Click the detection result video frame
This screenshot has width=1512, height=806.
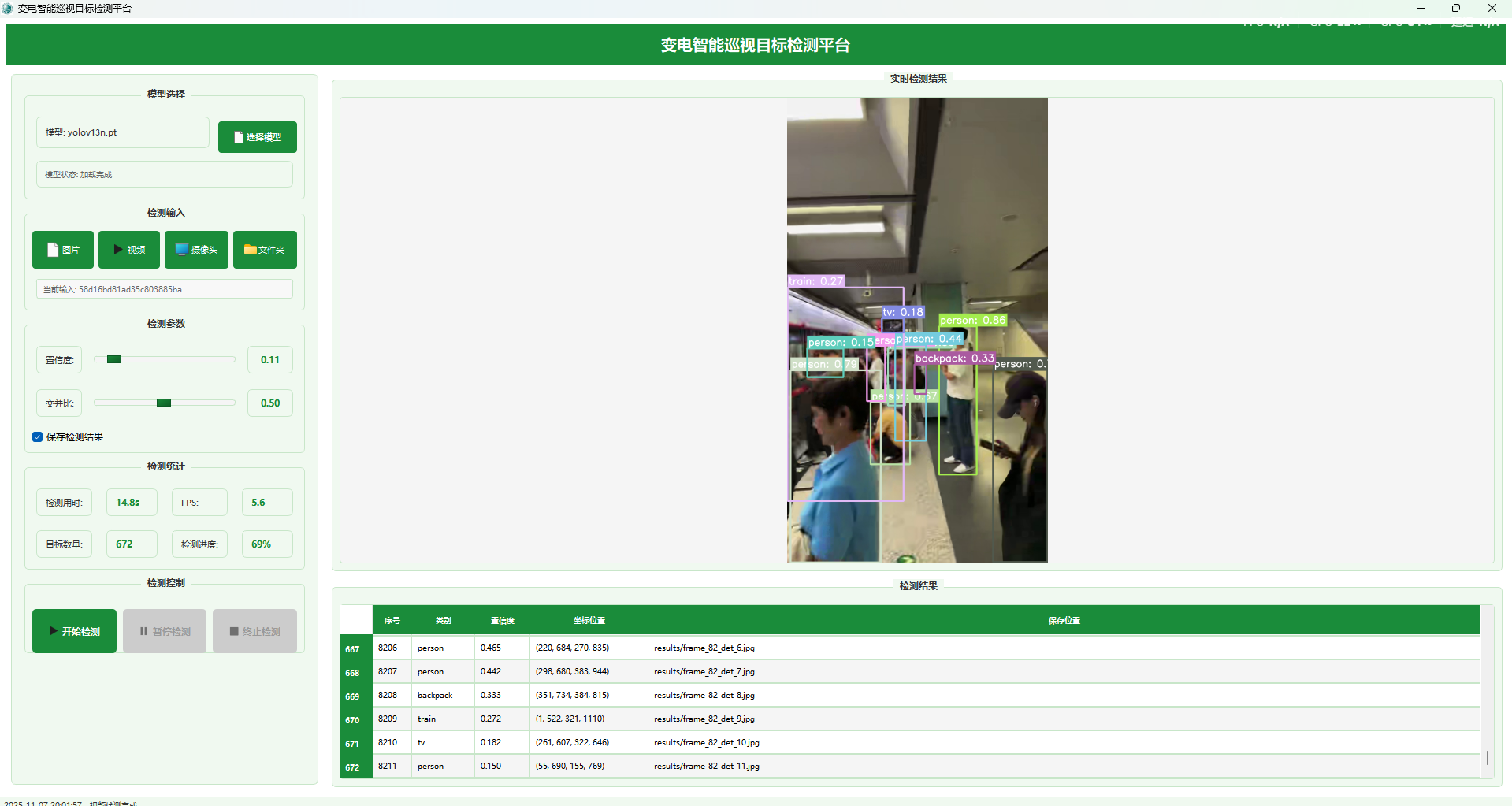click(x=917, y=329)
